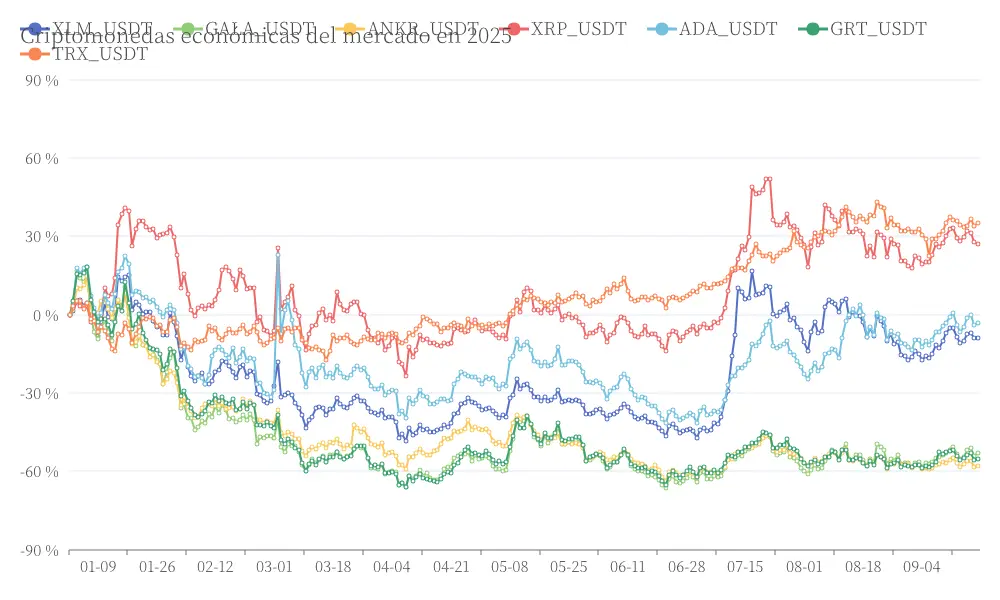Image resolution: width=1000 pixels, height=600 pixels.
Task: Click the chart title about criptomonedas económicas
Action: (x=266, y=36)
